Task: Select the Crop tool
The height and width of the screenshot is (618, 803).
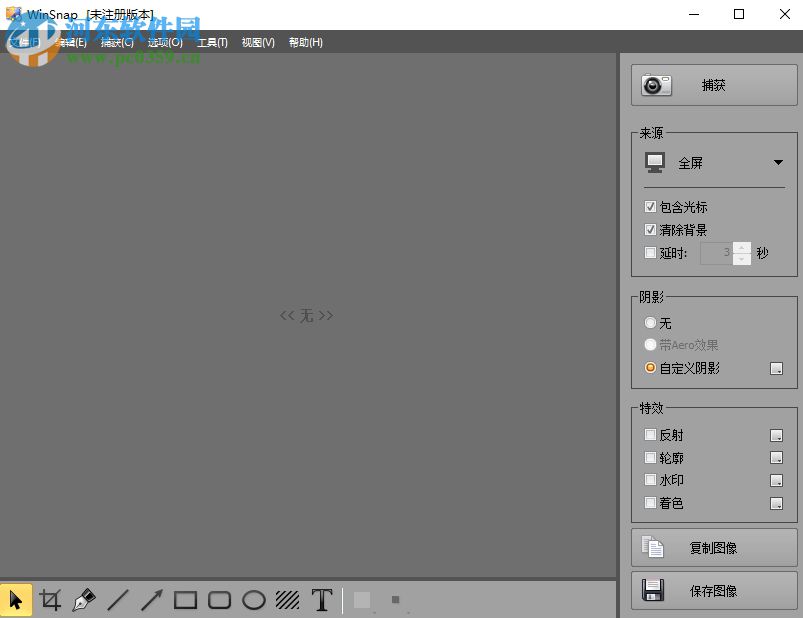Action: pos(50,600)
